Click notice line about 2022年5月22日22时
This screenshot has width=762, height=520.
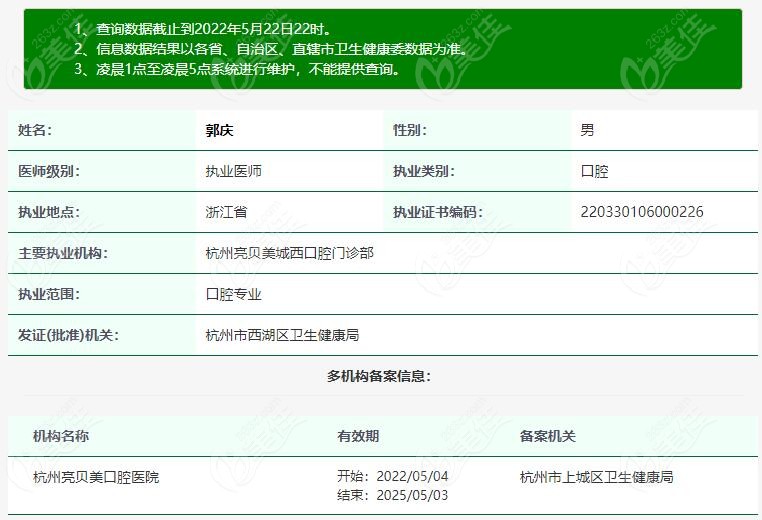203,29
